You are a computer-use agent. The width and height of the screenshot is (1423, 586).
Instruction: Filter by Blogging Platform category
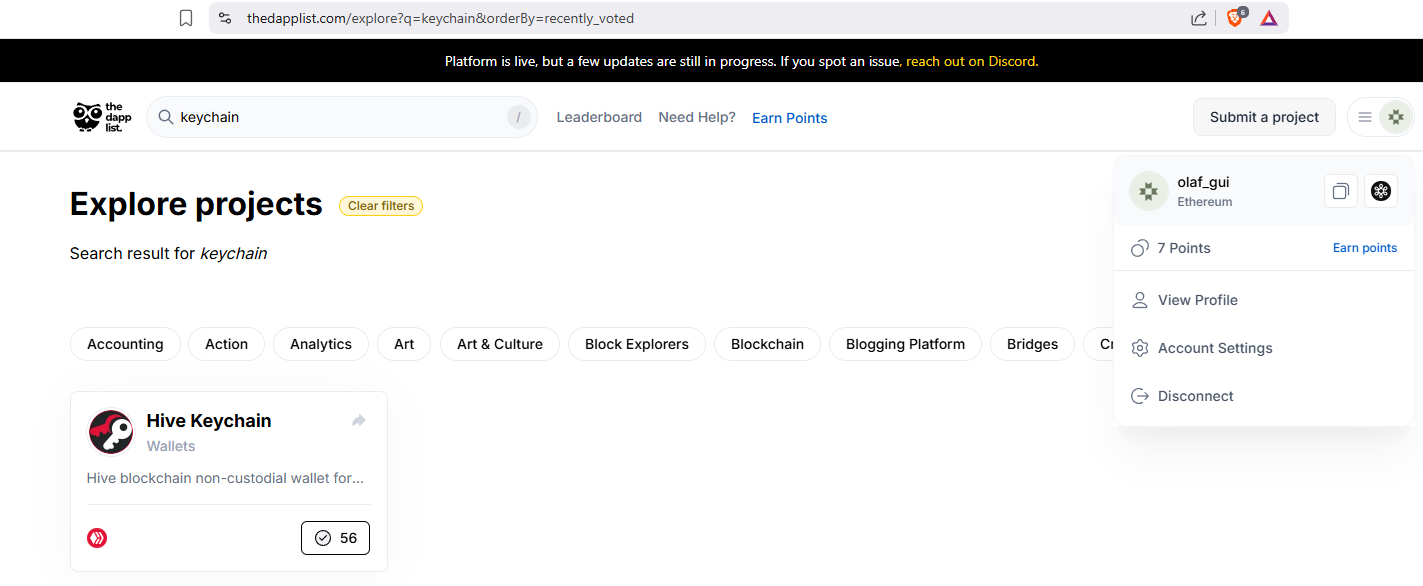906,344
